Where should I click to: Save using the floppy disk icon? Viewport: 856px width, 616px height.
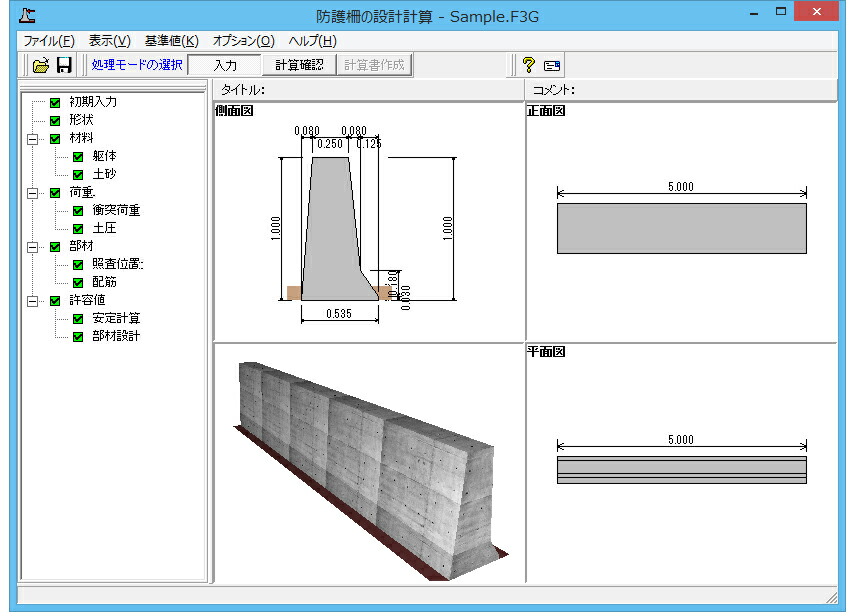click(x=64, y=66)
